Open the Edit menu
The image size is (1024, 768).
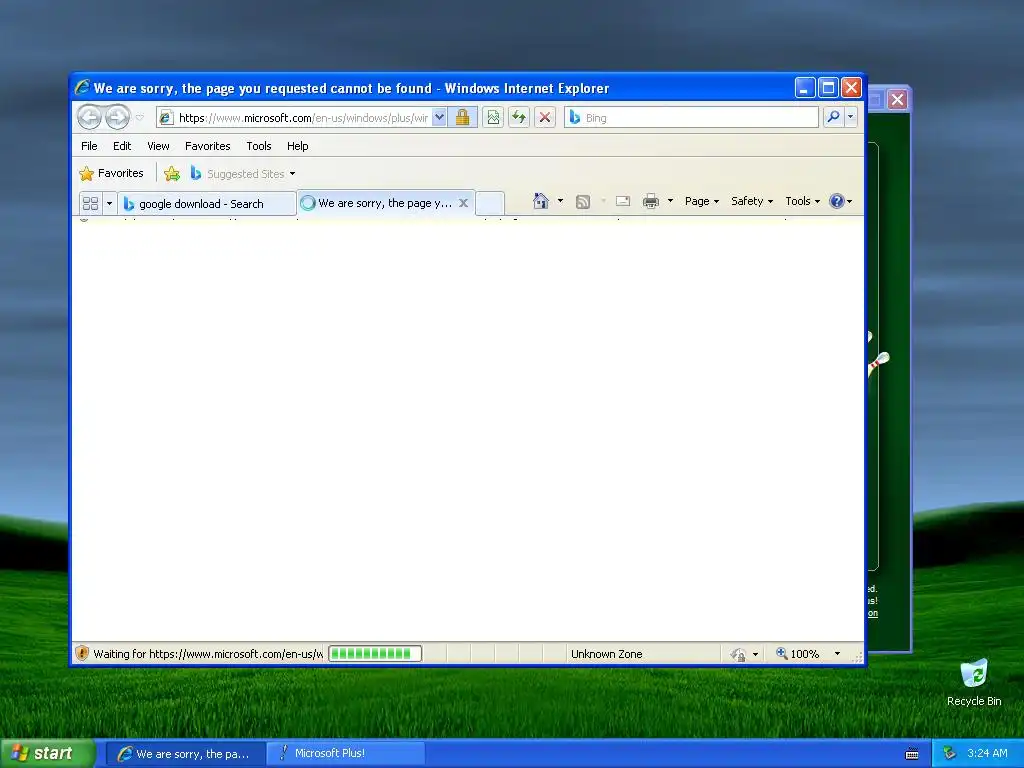[121, 146]
